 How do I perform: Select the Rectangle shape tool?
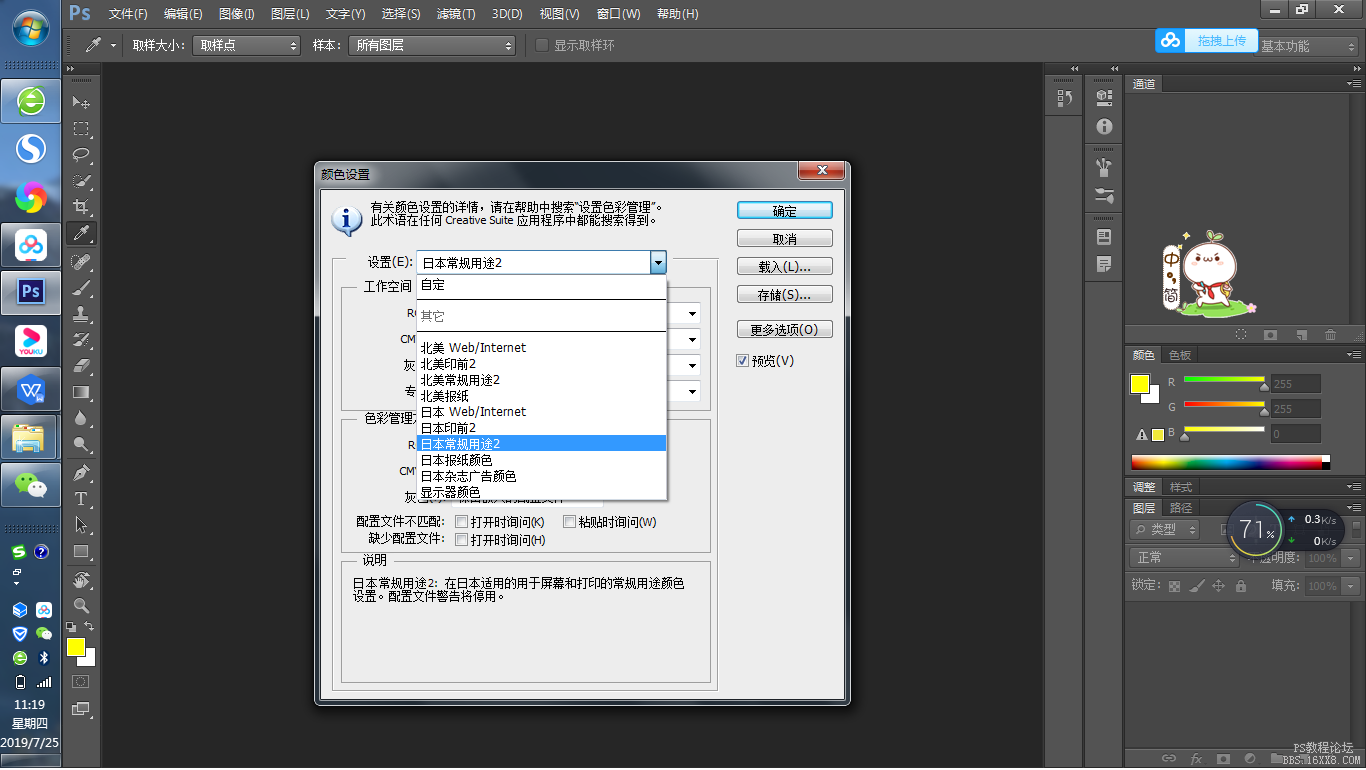[81, 551]
